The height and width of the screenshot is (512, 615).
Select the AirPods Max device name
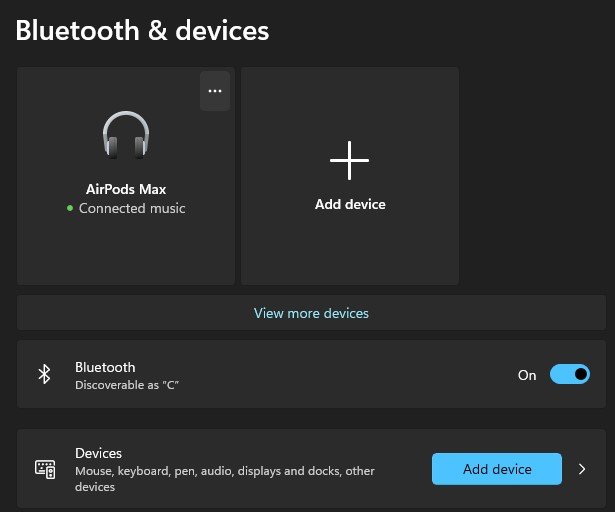(x=126, y=189)
